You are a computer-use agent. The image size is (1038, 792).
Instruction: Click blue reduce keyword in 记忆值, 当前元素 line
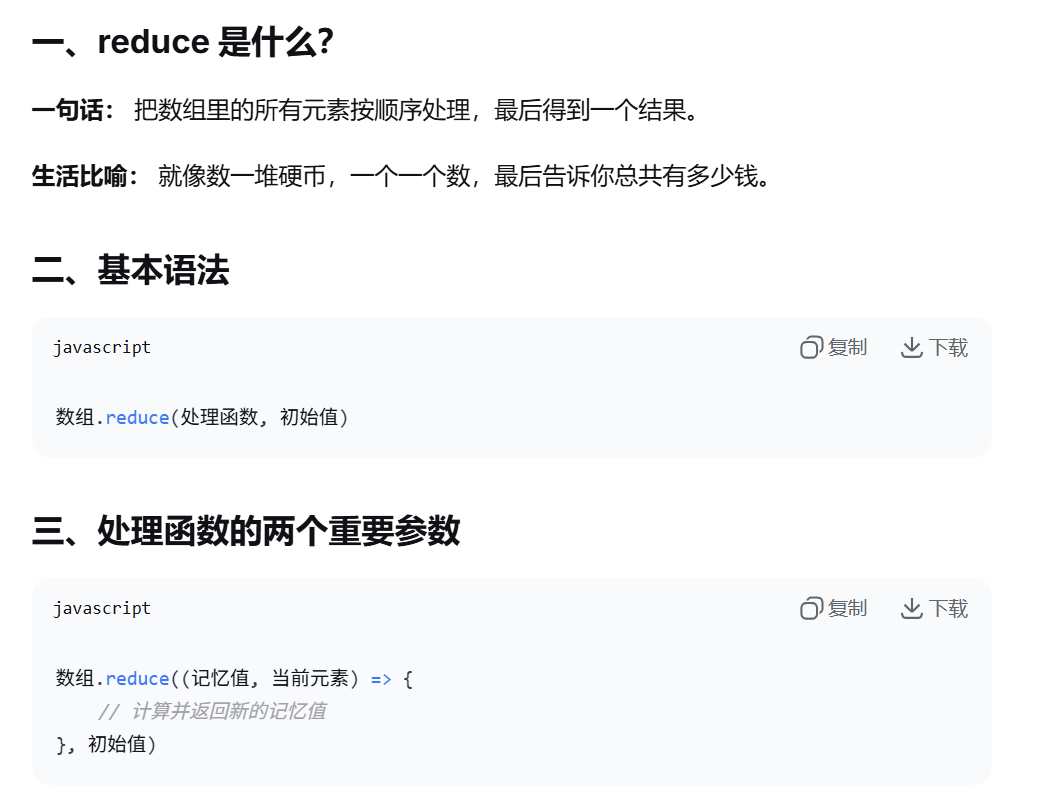click(x=137, y=679)
